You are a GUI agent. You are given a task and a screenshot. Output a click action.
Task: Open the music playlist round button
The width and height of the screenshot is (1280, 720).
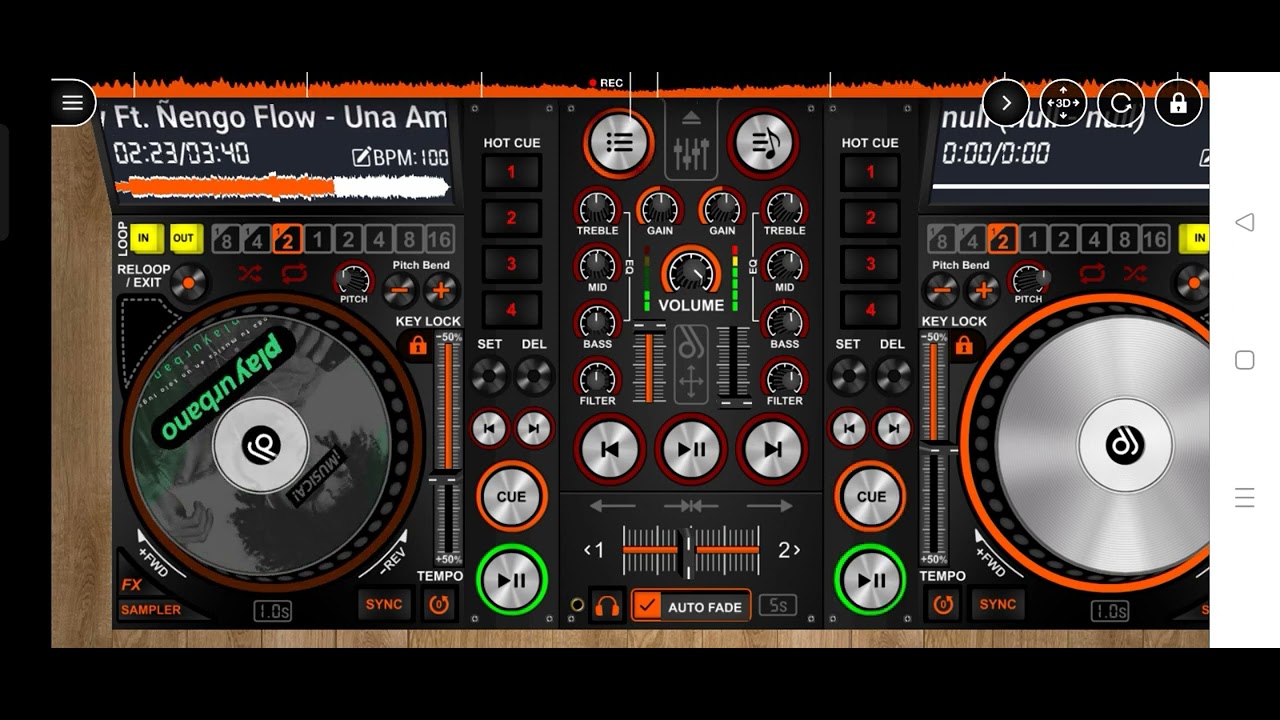(x=763, y=143)
